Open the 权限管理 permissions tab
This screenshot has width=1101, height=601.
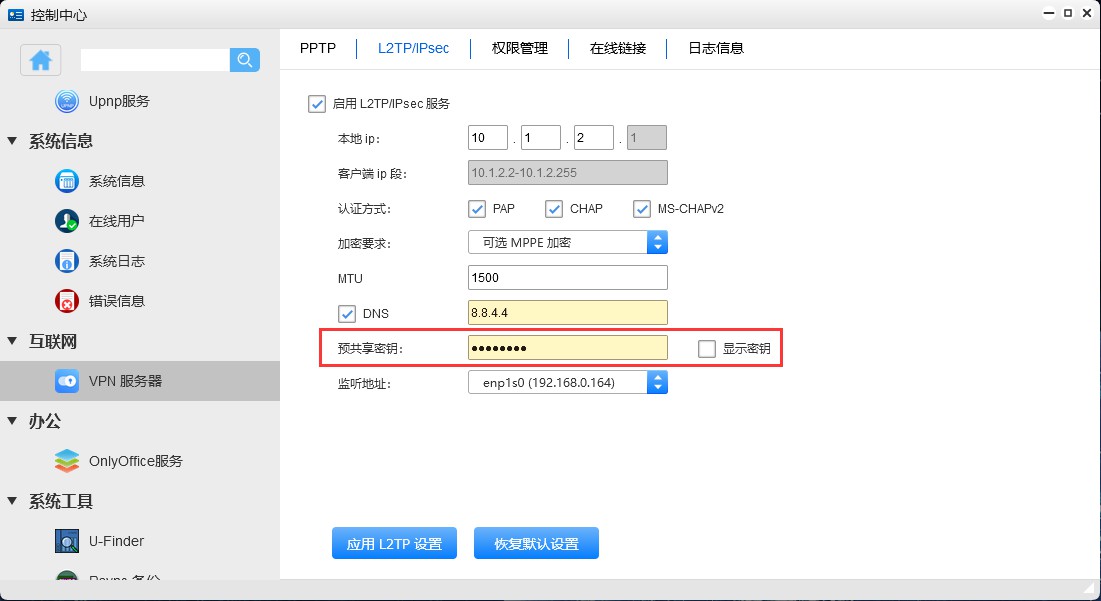pyautogui.click(x=519, y=47)
